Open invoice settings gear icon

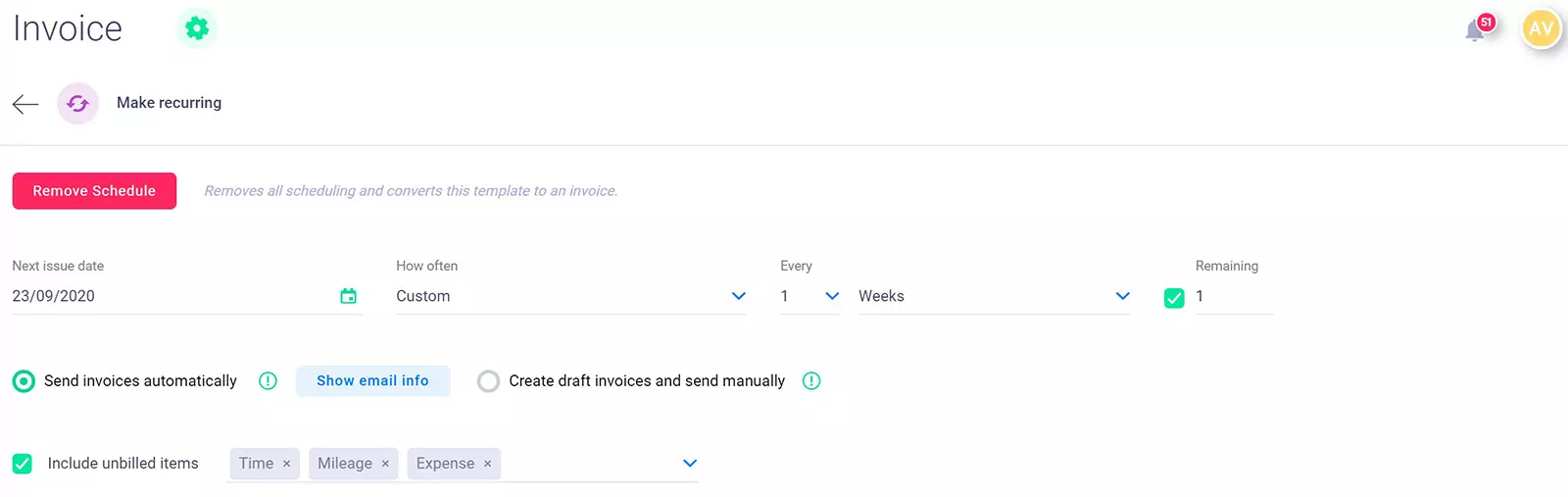(197, 28)
